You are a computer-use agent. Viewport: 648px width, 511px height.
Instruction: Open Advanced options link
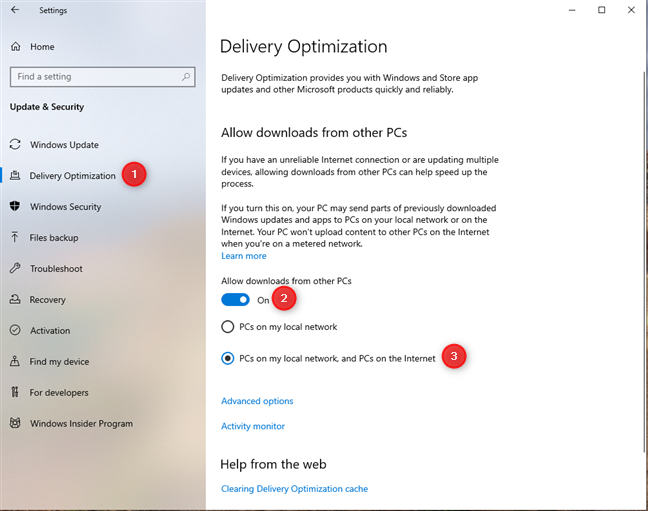[257, 401]
